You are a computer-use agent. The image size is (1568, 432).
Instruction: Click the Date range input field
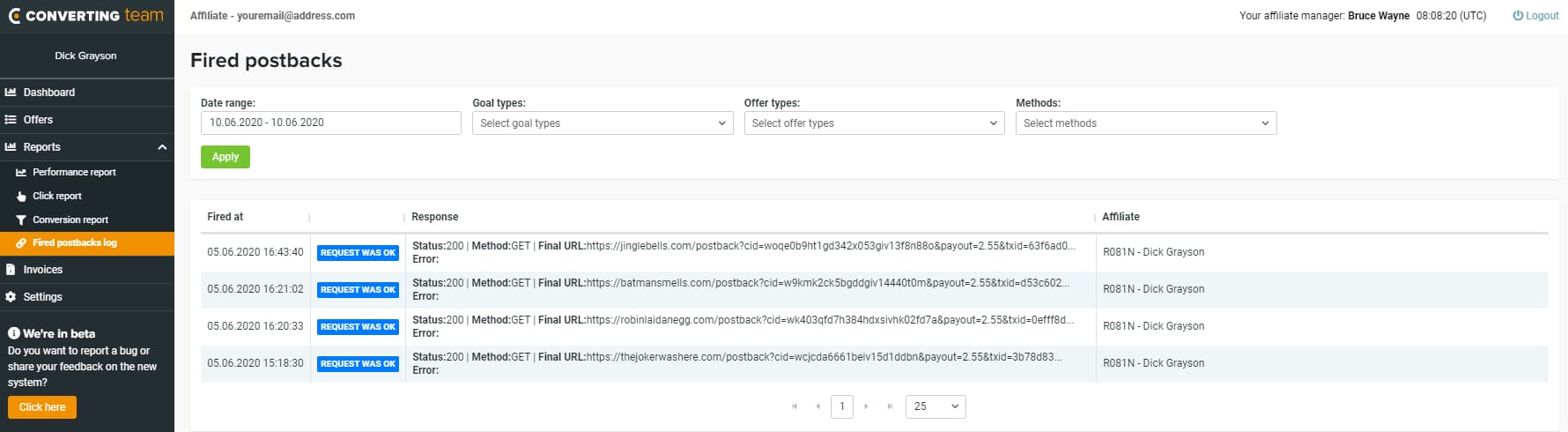331,123
